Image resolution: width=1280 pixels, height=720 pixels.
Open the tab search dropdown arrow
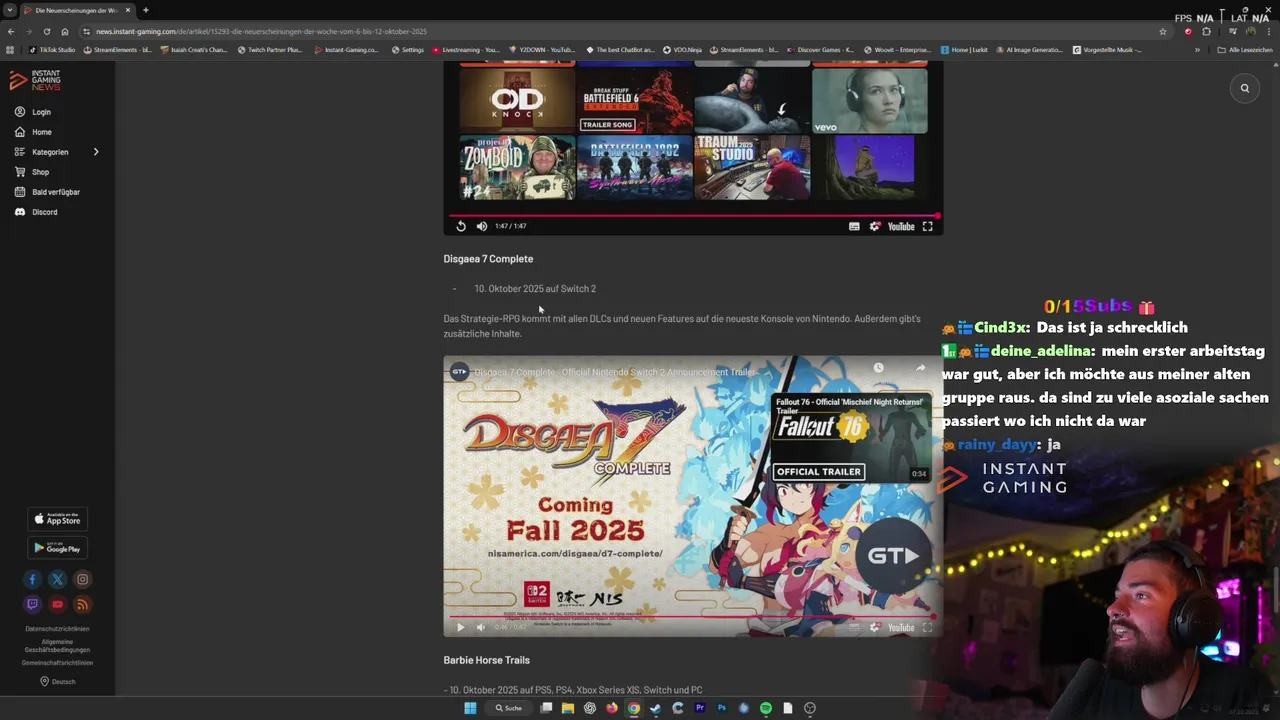10,10
